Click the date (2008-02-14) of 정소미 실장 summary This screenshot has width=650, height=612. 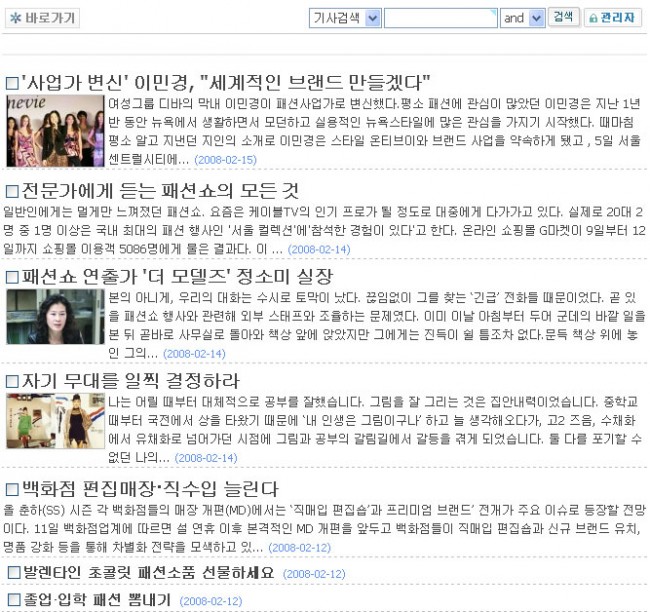coord(194,354)
